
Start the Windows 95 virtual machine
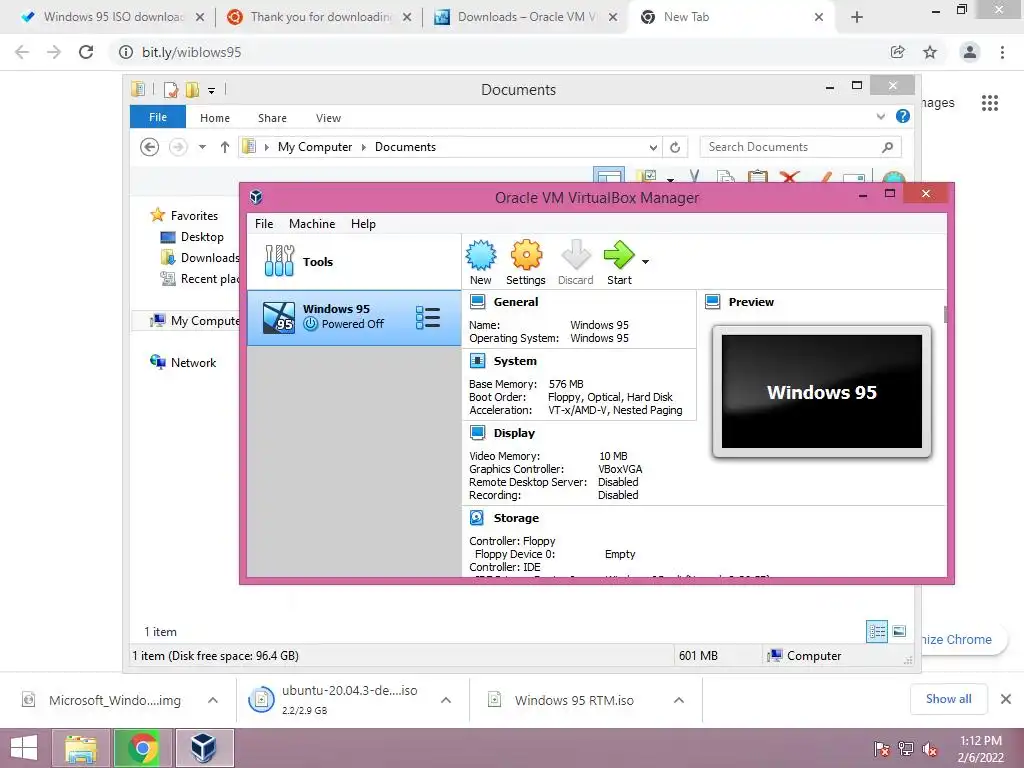[x=619, y=262]
